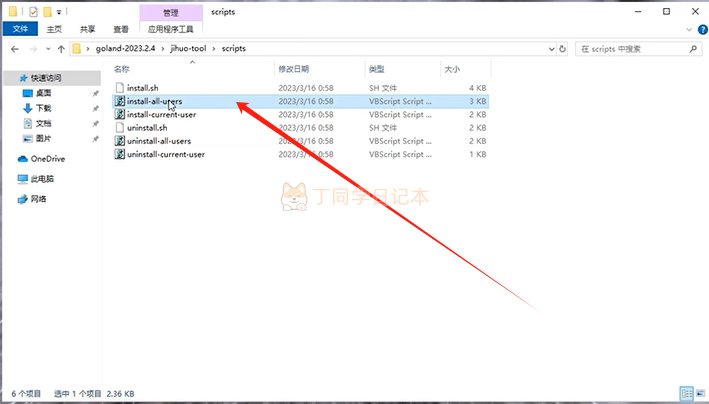The height and width of the screenshot is (404, 709).
Task: Switch to details view in status bar
Action: click(685, 394)
